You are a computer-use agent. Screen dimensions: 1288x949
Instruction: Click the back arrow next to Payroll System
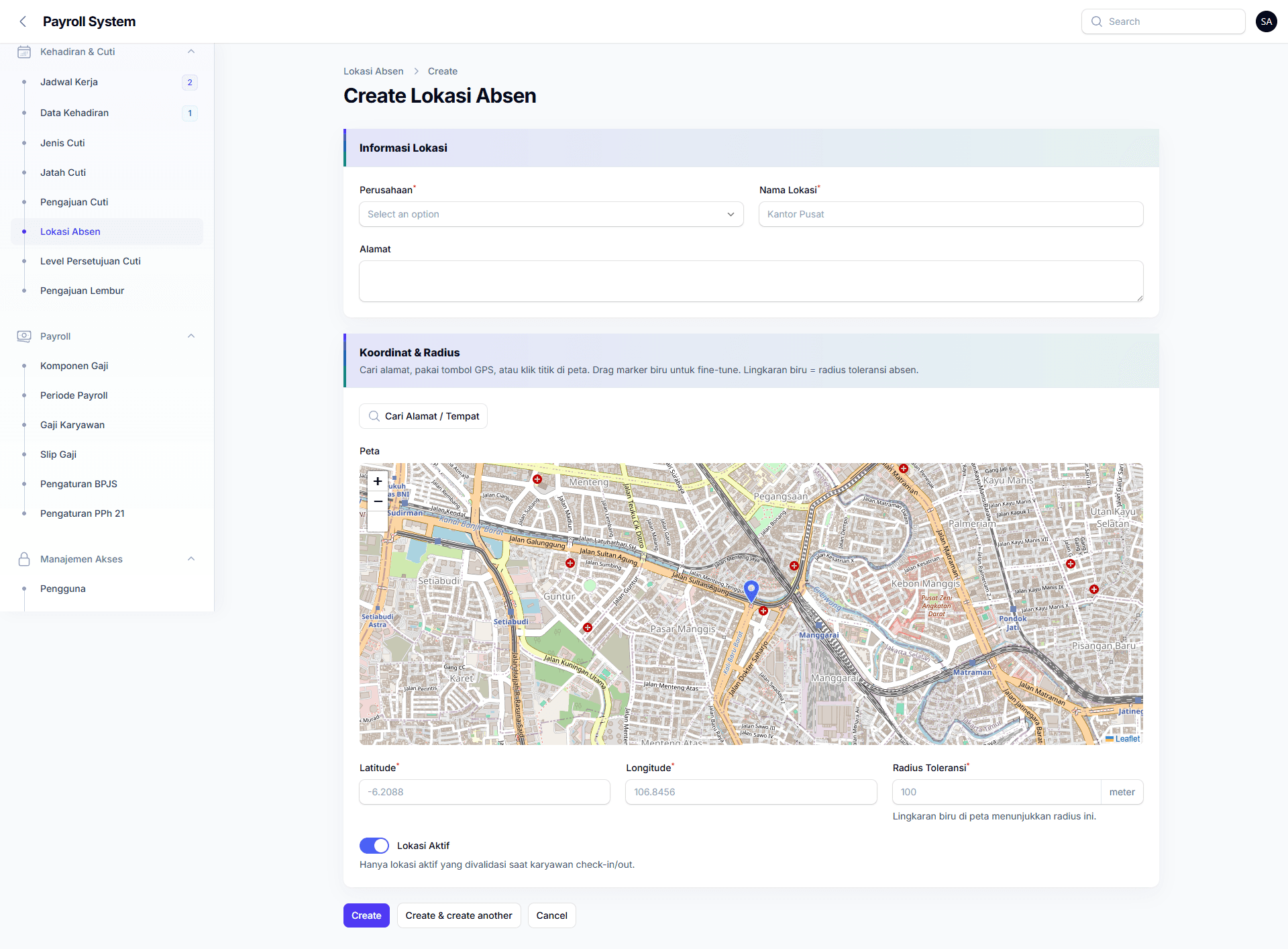point(23,21)
